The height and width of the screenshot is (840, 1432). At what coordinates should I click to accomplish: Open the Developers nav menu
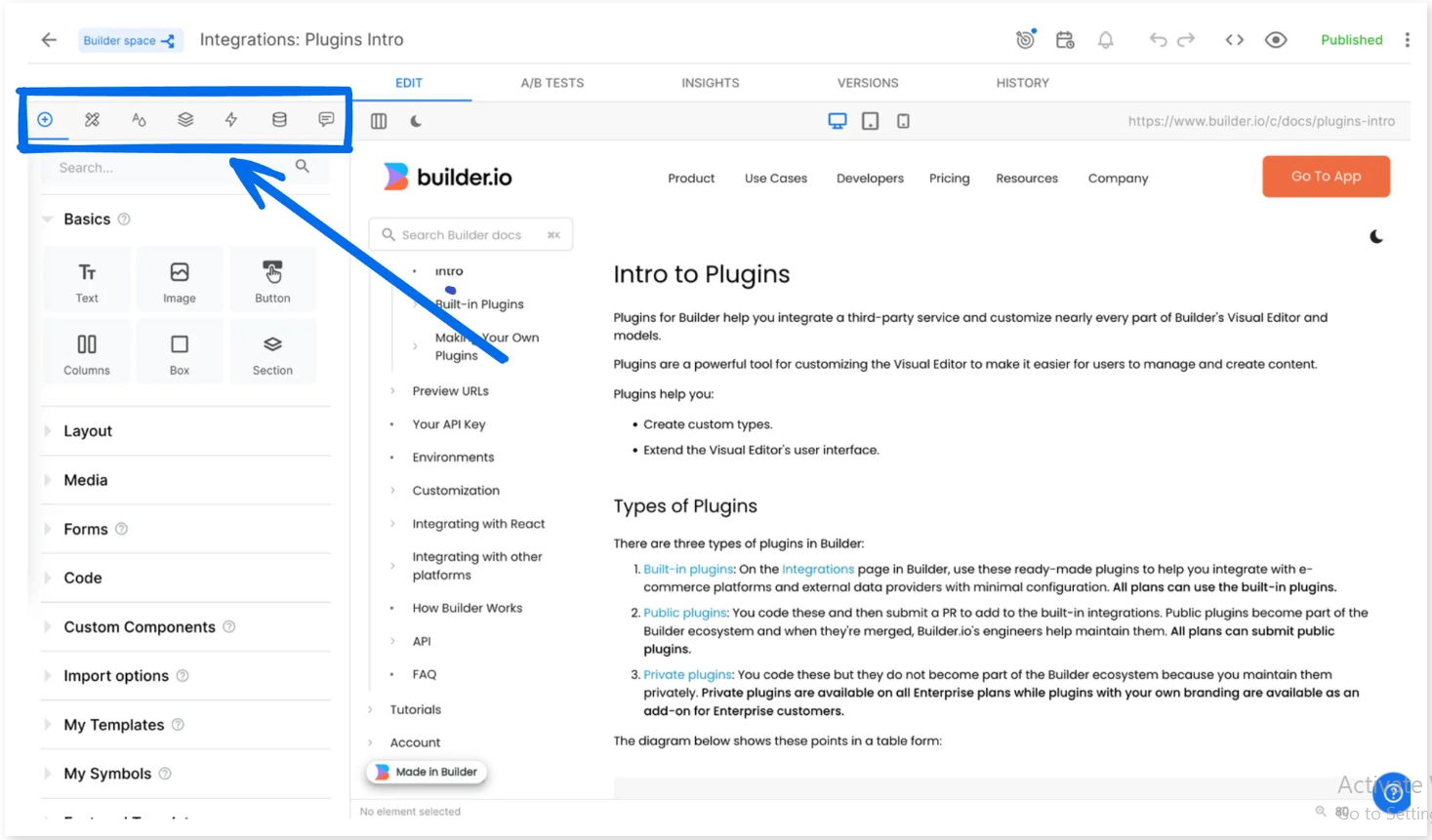(870, 179)
